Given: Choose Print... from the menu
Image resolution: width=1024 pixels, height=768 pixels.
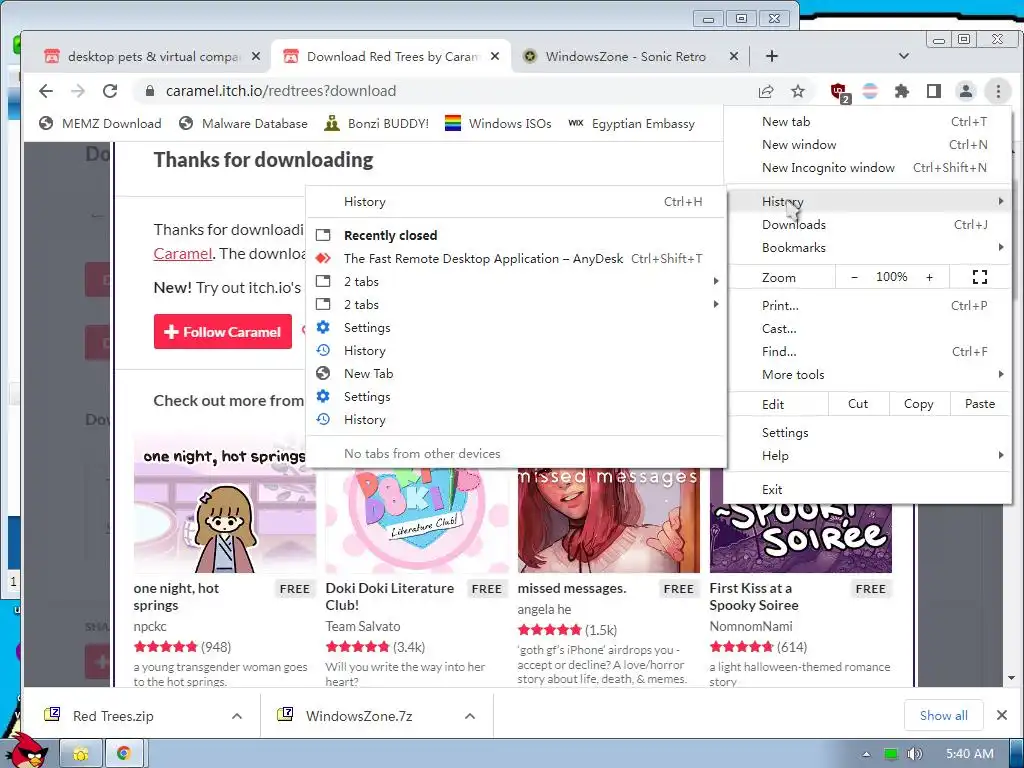Looking at the screenshot, I should coord(868,305).
